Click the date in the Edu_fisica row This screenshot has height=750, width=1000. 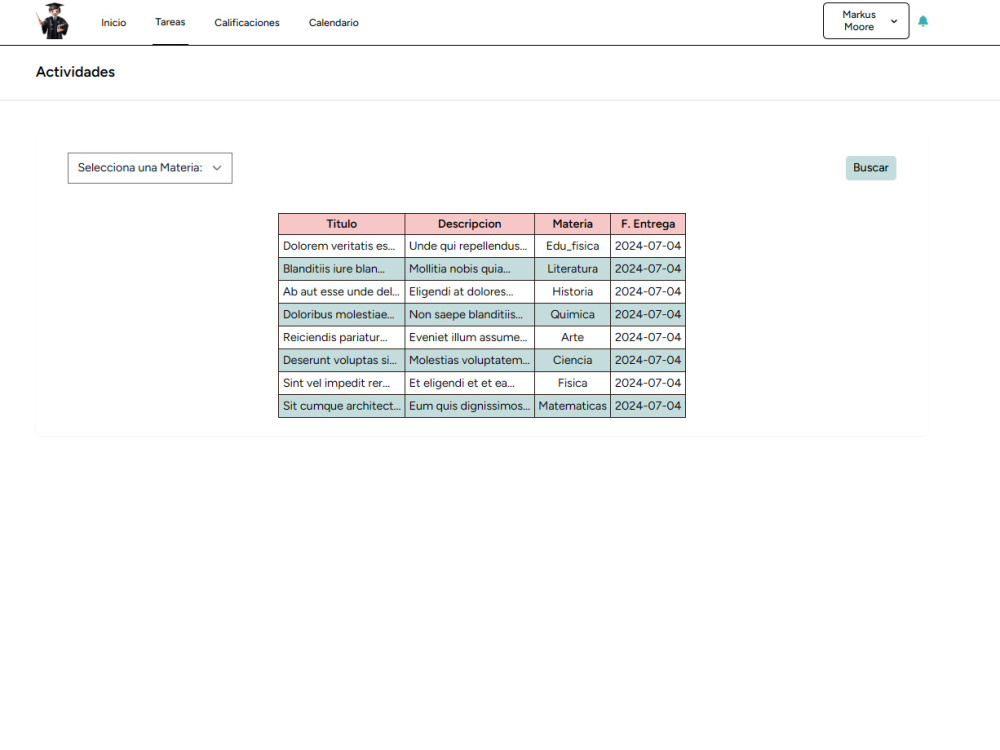pyautogui.click(x=648, y=246)
